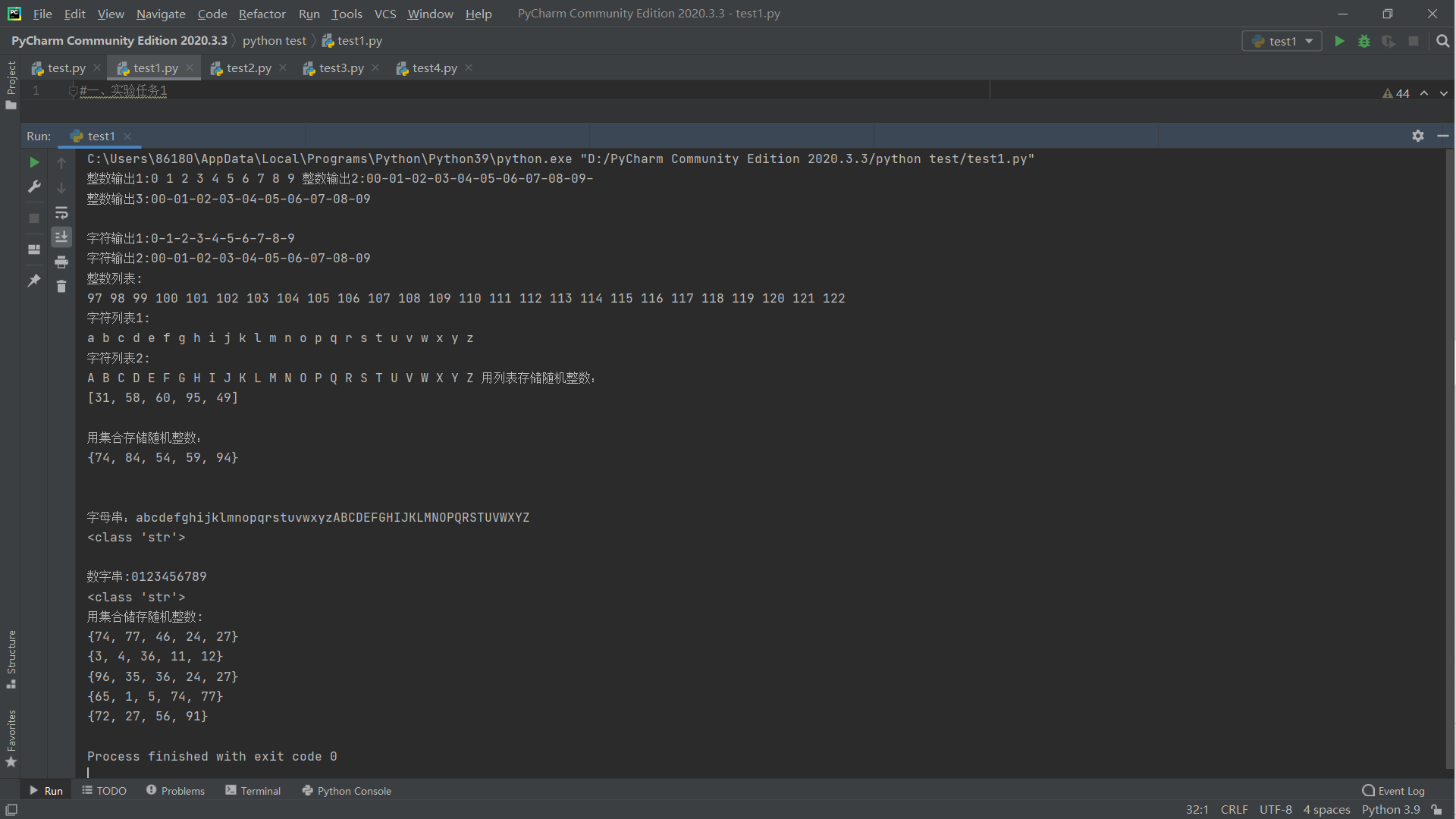Open the test1 run configuration dropdown
Image resolution: width=1456 pixels, height=819 pixels.
(1282, 41)
